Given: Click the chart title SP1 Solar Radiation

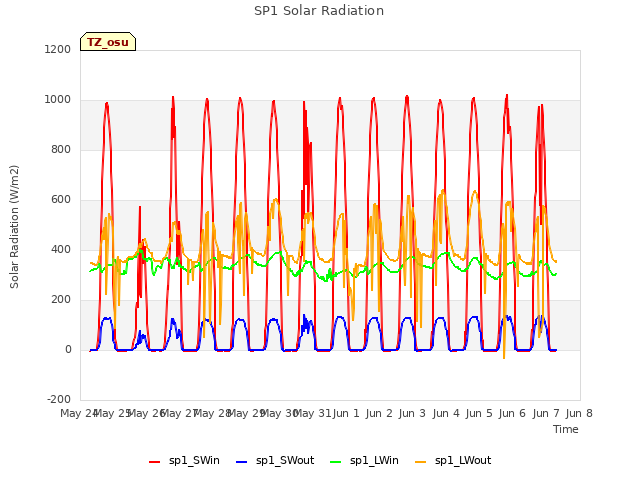Looking at the screenshot, I should (x=319, y=11).
